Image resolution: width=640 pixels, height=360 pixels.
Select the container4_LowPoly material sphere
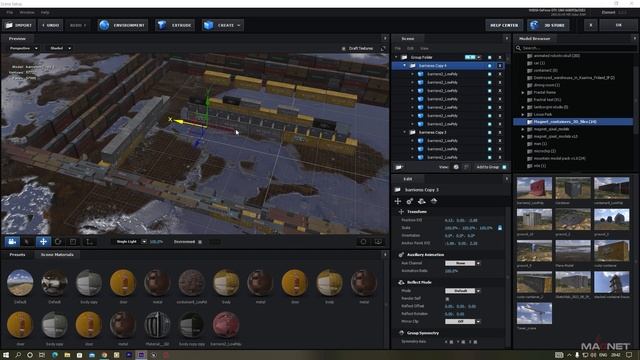191,282
